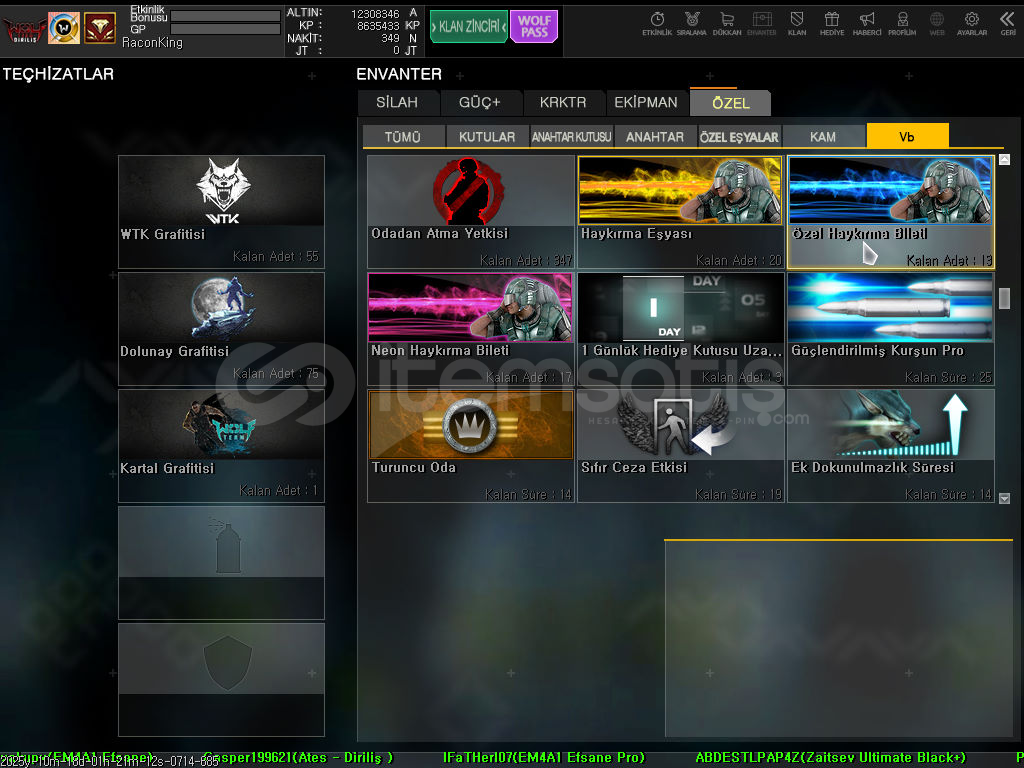This screenshot has height=768, width=1024.
Task: Switch to the GÜÇ+ tab
Action: pos(480,103)
